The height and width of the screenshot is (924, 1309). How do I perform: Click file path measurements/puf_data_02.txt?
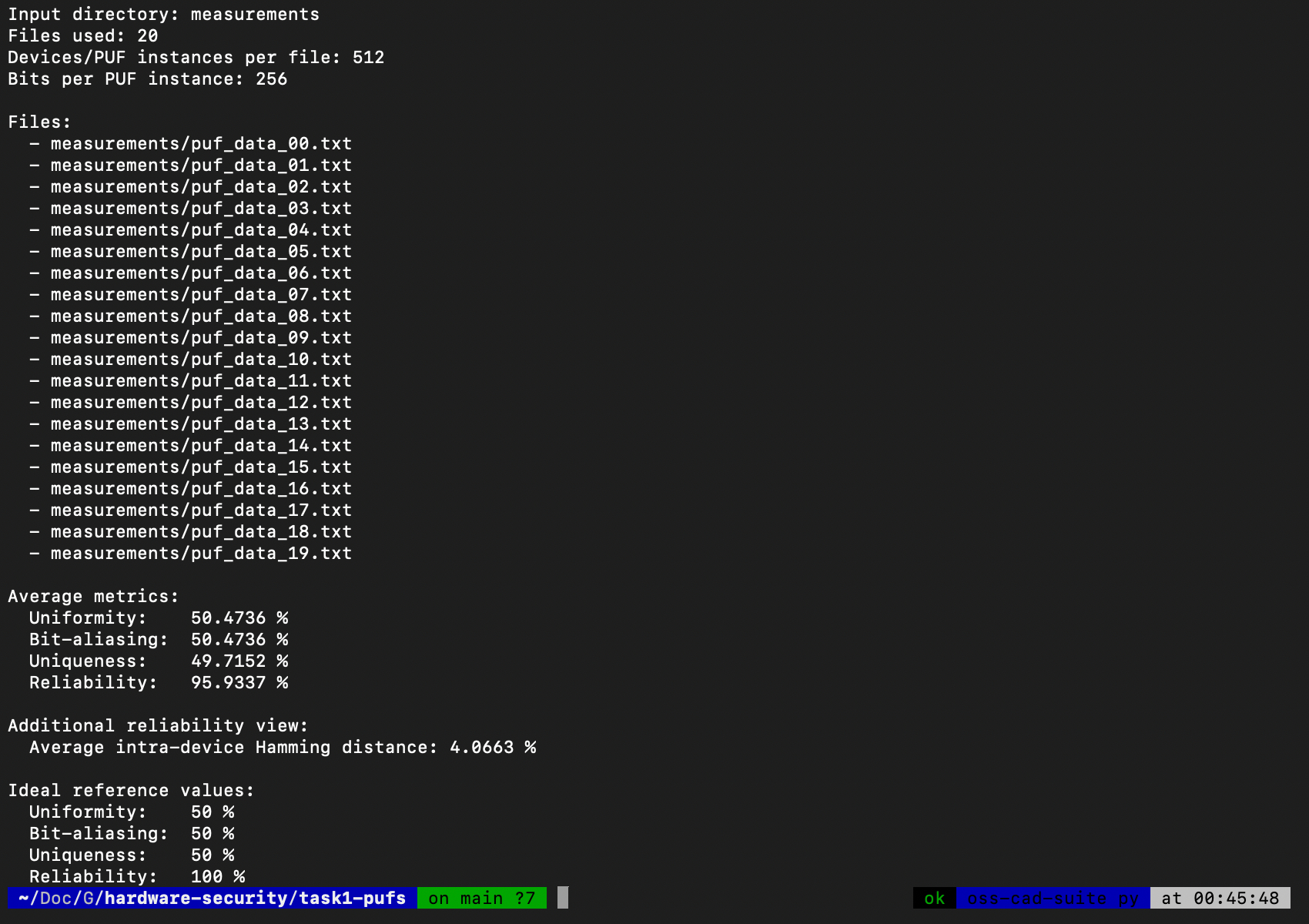coord(201,187)
